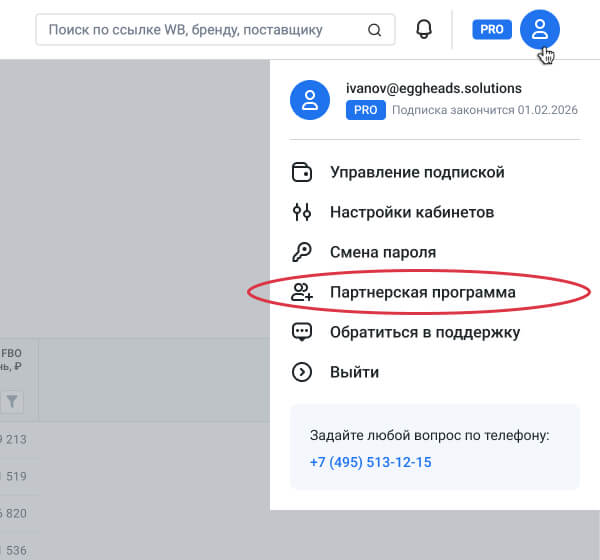Select "Выйти" to log out
The height and width of the screenshot is (560, 600).
pos(354,372)
